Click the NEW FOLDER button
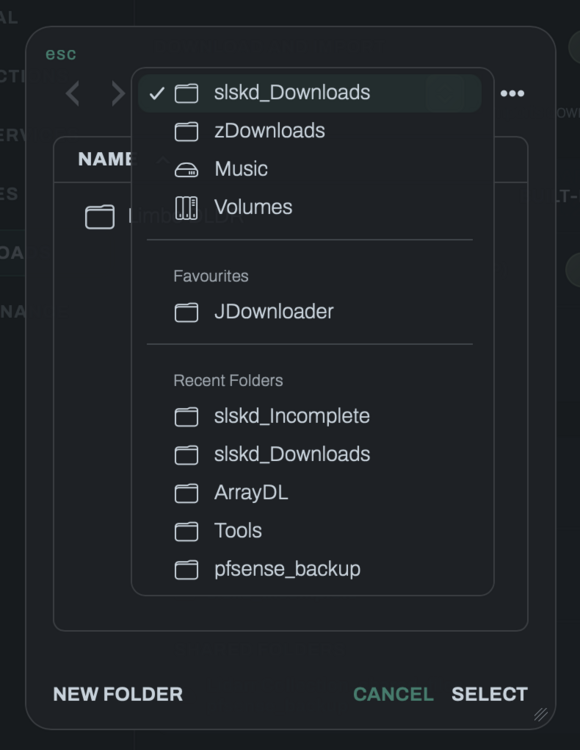This screenshot has width=580, height=750. click(x=118, y=695)
